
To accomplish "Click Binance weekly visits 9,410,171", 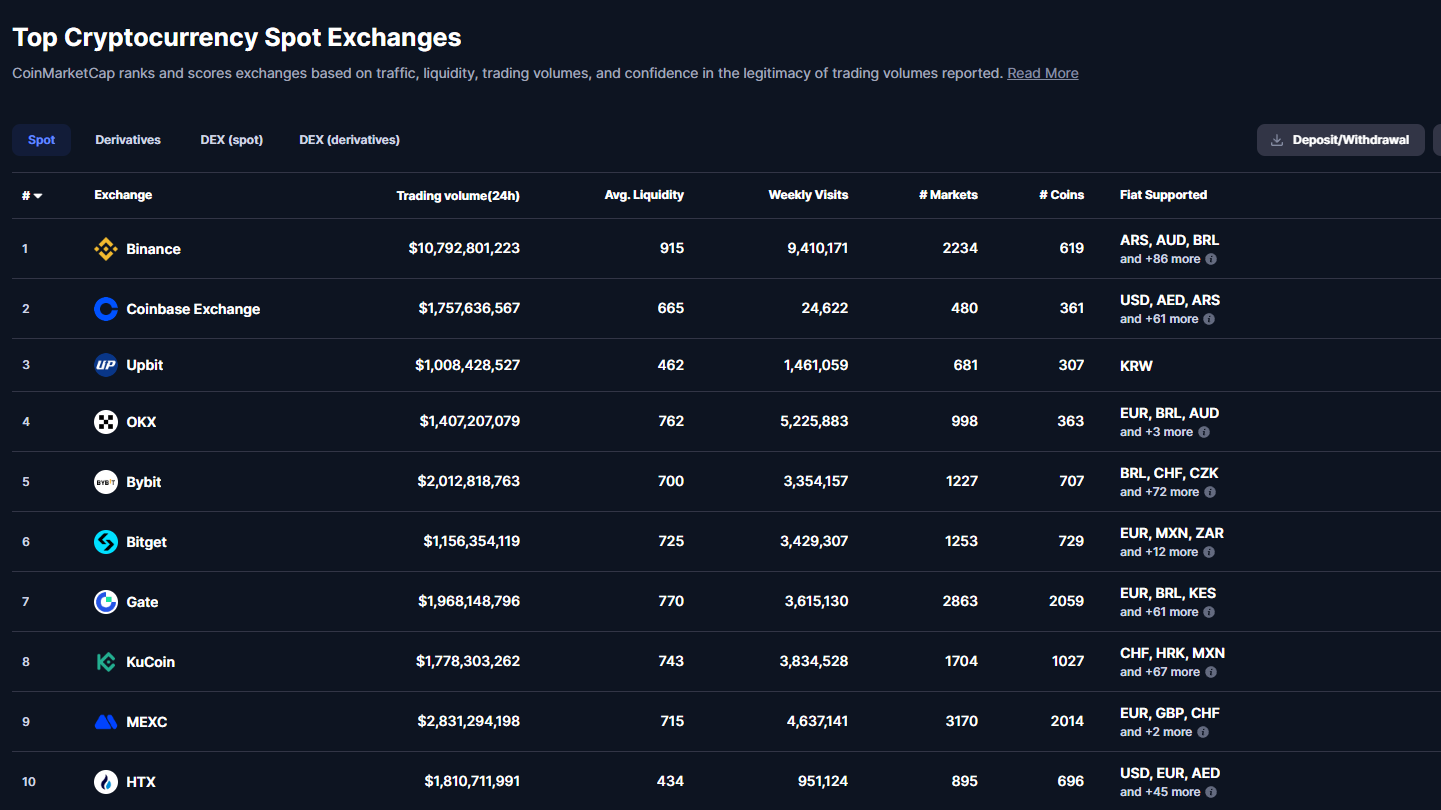I will (x=818, y=248).
